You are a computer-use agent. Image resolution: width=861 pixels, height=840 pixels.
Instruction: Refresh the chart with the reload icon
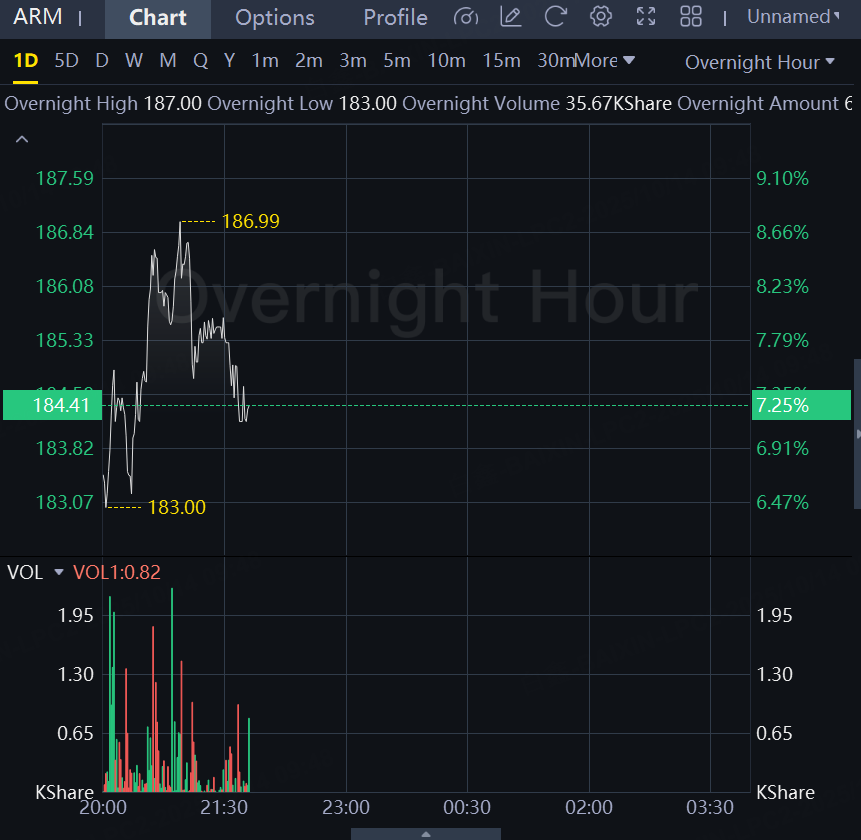556,17
